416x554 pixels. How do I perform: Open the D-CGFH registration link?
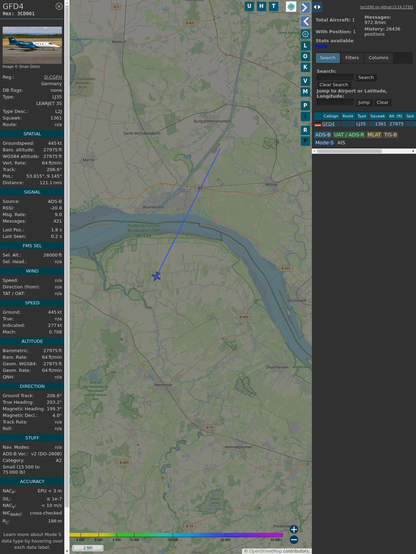tap(53, 77)
